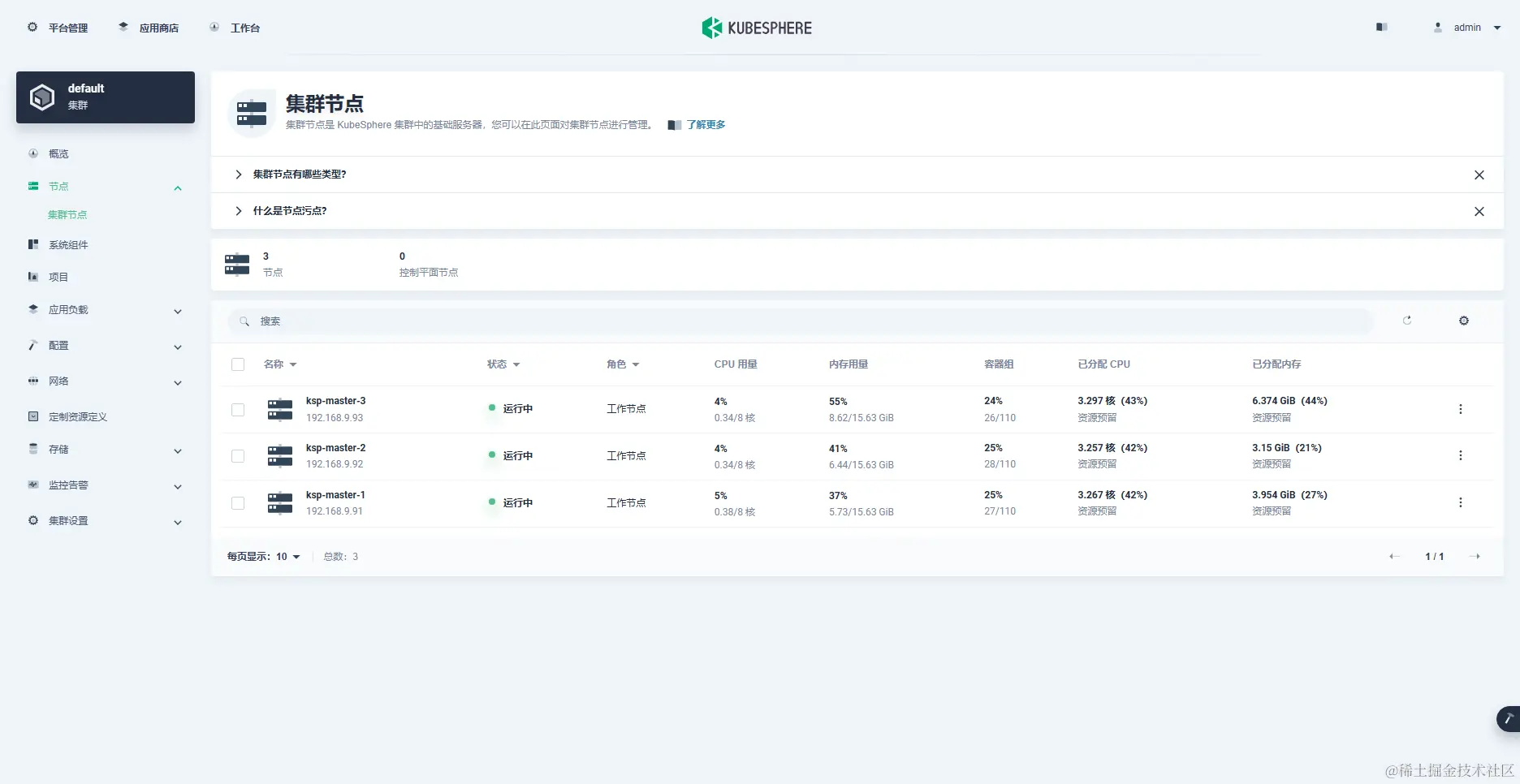Open more actions for ksp-master-3
Screen dimensions: 1520x784
click(1460, 409)
